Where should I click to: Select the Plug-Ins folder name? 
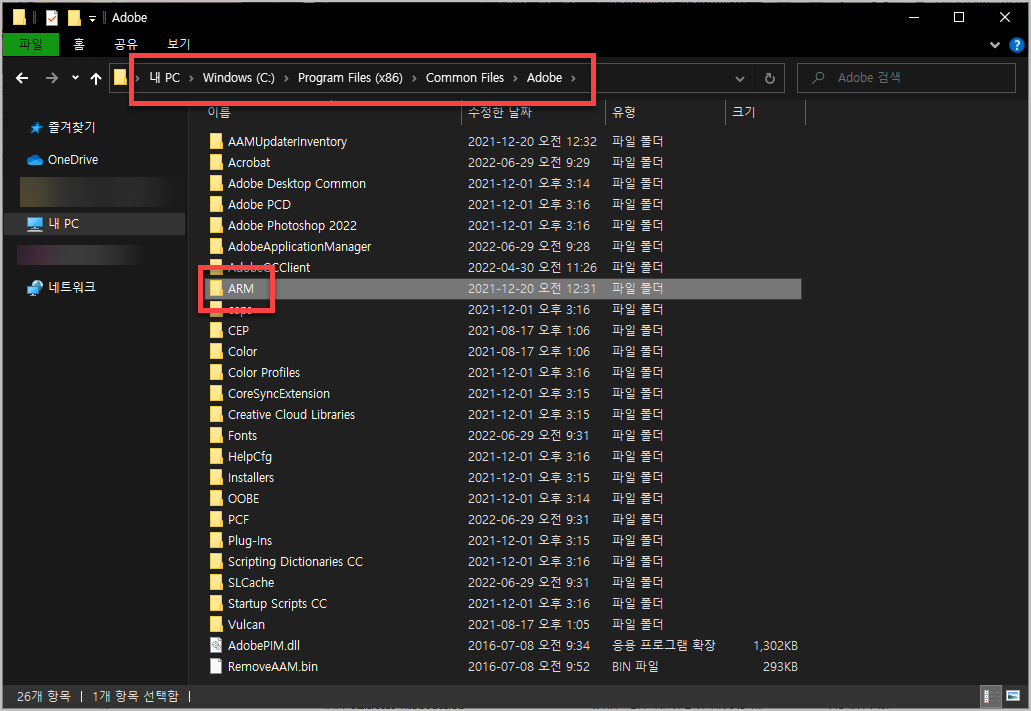click(250, 541)
